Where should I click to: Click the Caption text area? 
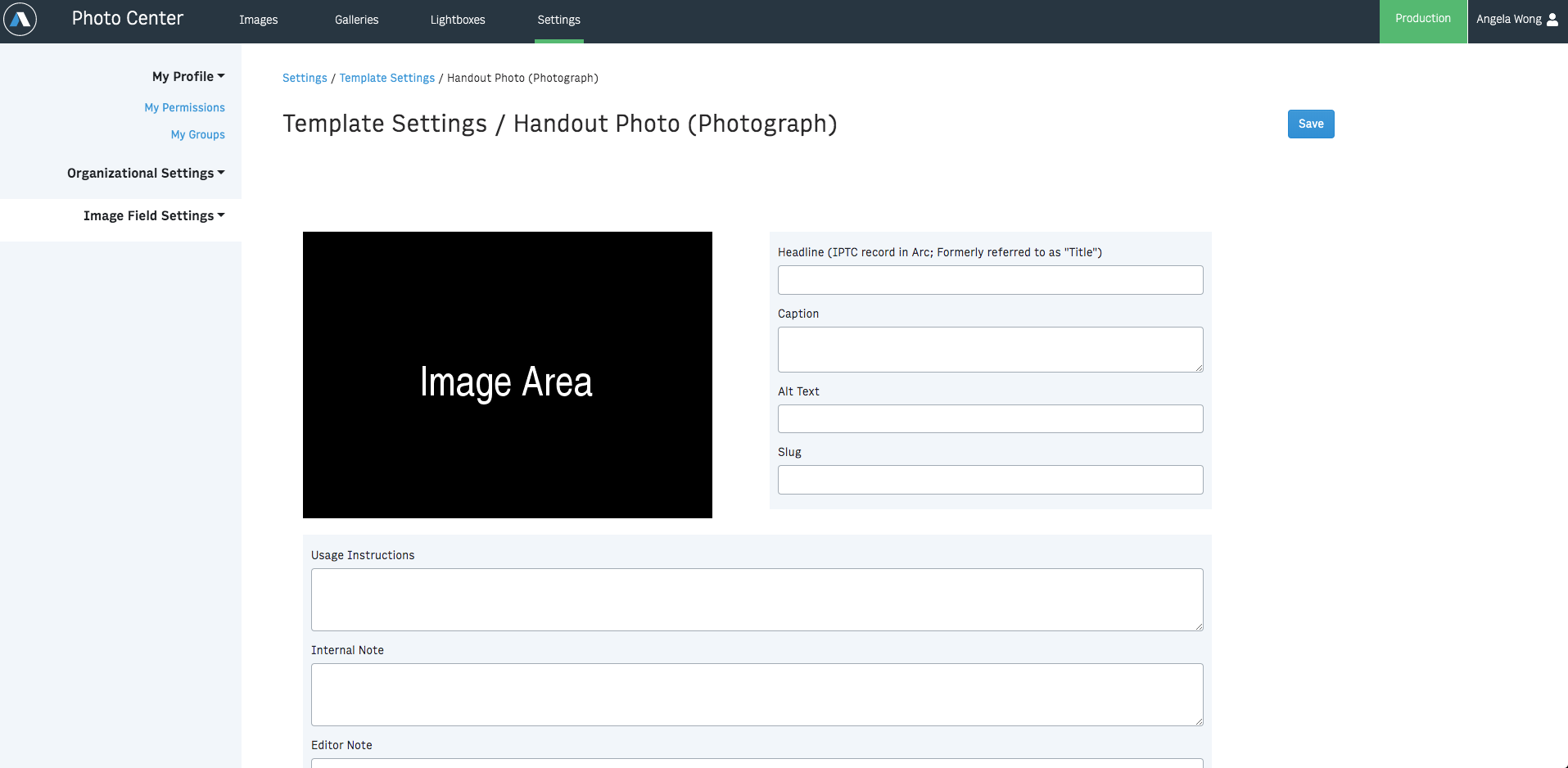tap(991, 350)
